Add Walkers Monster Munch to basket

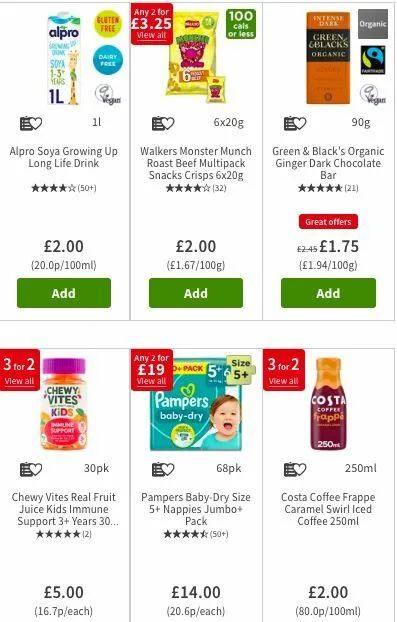coord(196,293)
